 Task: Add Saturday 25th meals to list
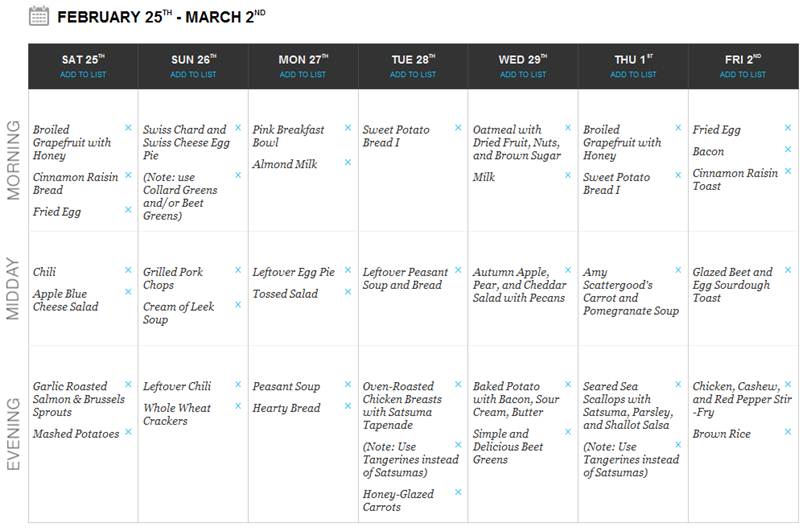click(83, 75)
